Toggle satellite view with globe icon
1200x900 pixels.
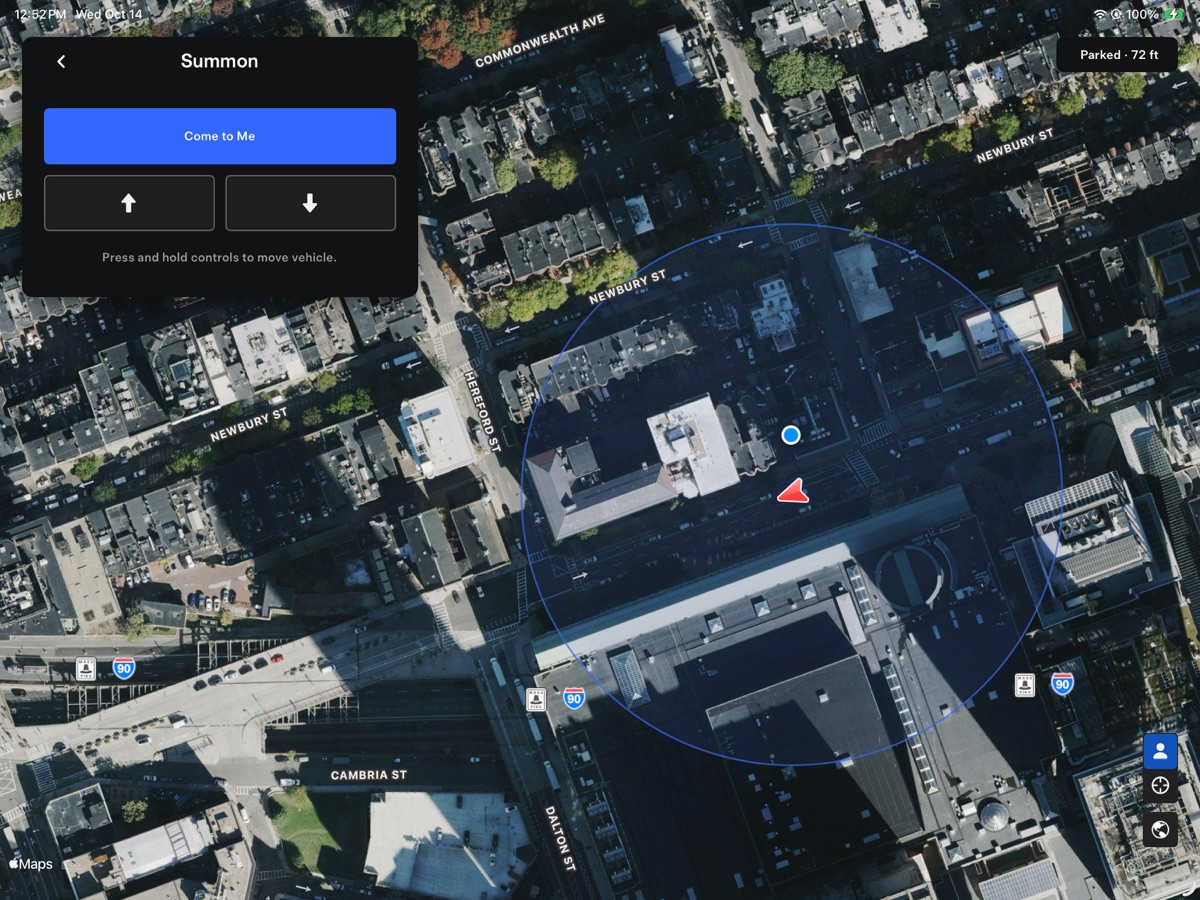(x=1160, y=830)
